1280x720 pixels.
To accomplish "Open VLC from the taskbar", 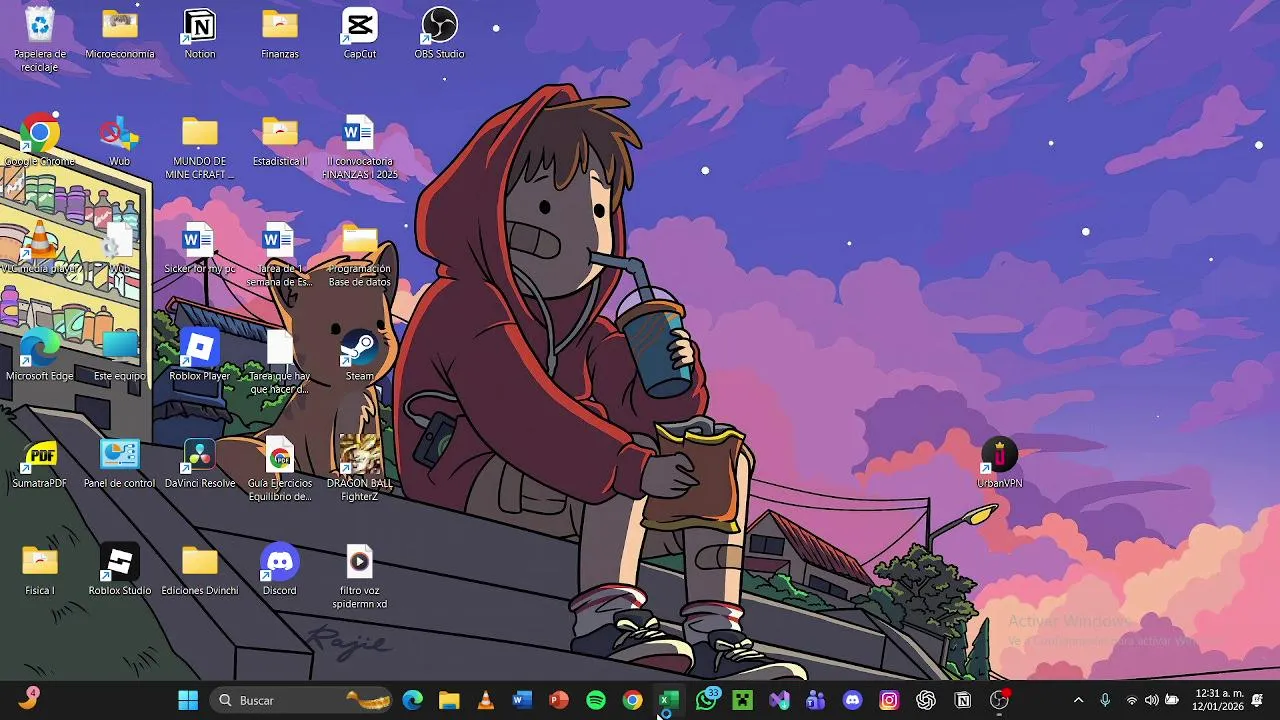I will click(486, 700).
